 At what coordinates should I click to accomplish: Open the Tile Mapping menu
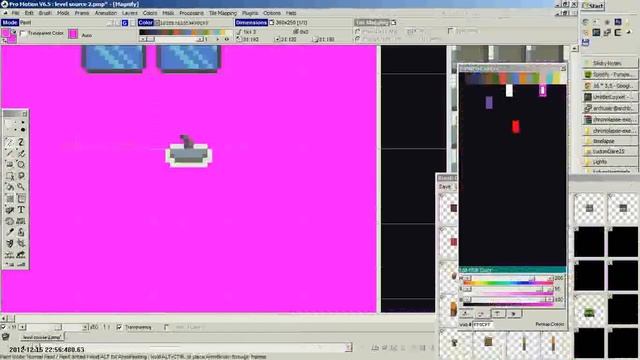coord(223,13)
